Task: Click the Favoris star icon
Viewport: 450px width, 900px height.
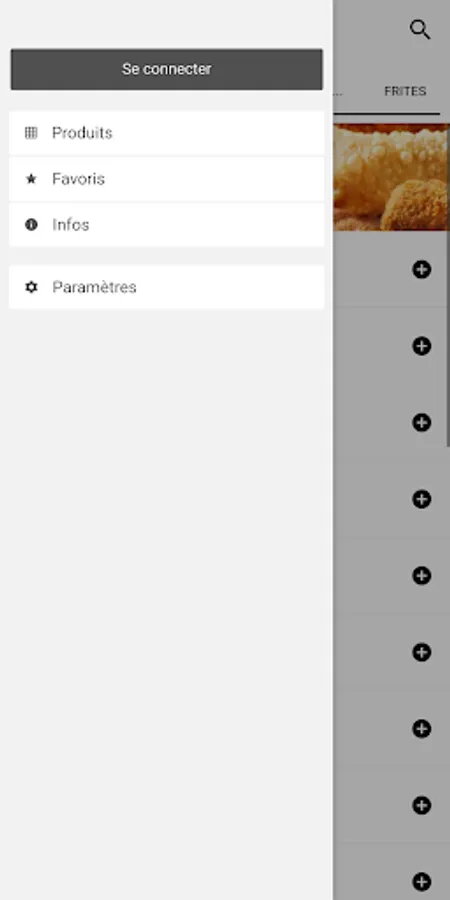Action: [x=31, y=179]
